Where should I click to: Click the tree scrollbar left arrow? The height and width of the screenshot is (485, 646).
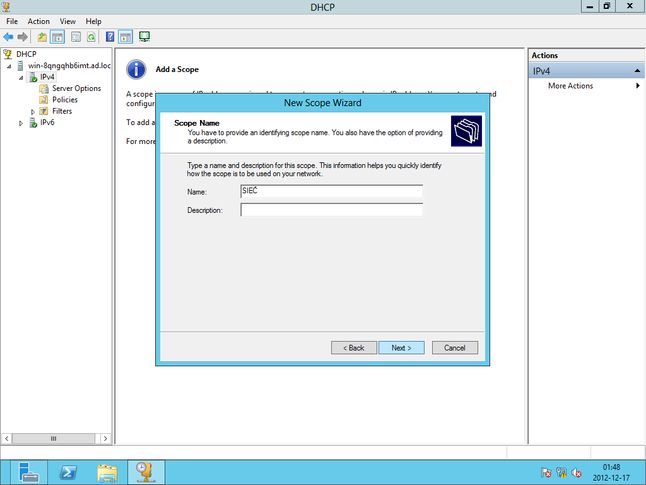click(x=6, y=438)
